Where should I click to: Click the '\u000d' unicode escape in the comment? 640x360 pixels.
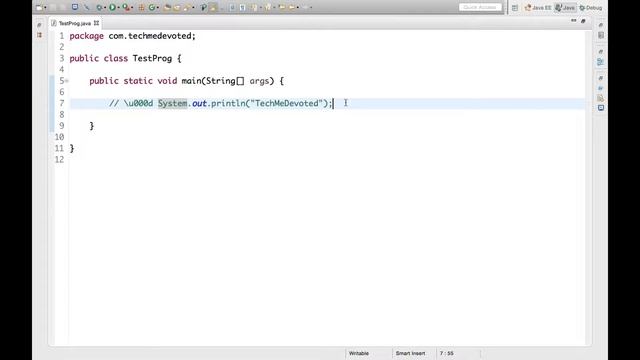pyautogui.click(x=138, y=103)
